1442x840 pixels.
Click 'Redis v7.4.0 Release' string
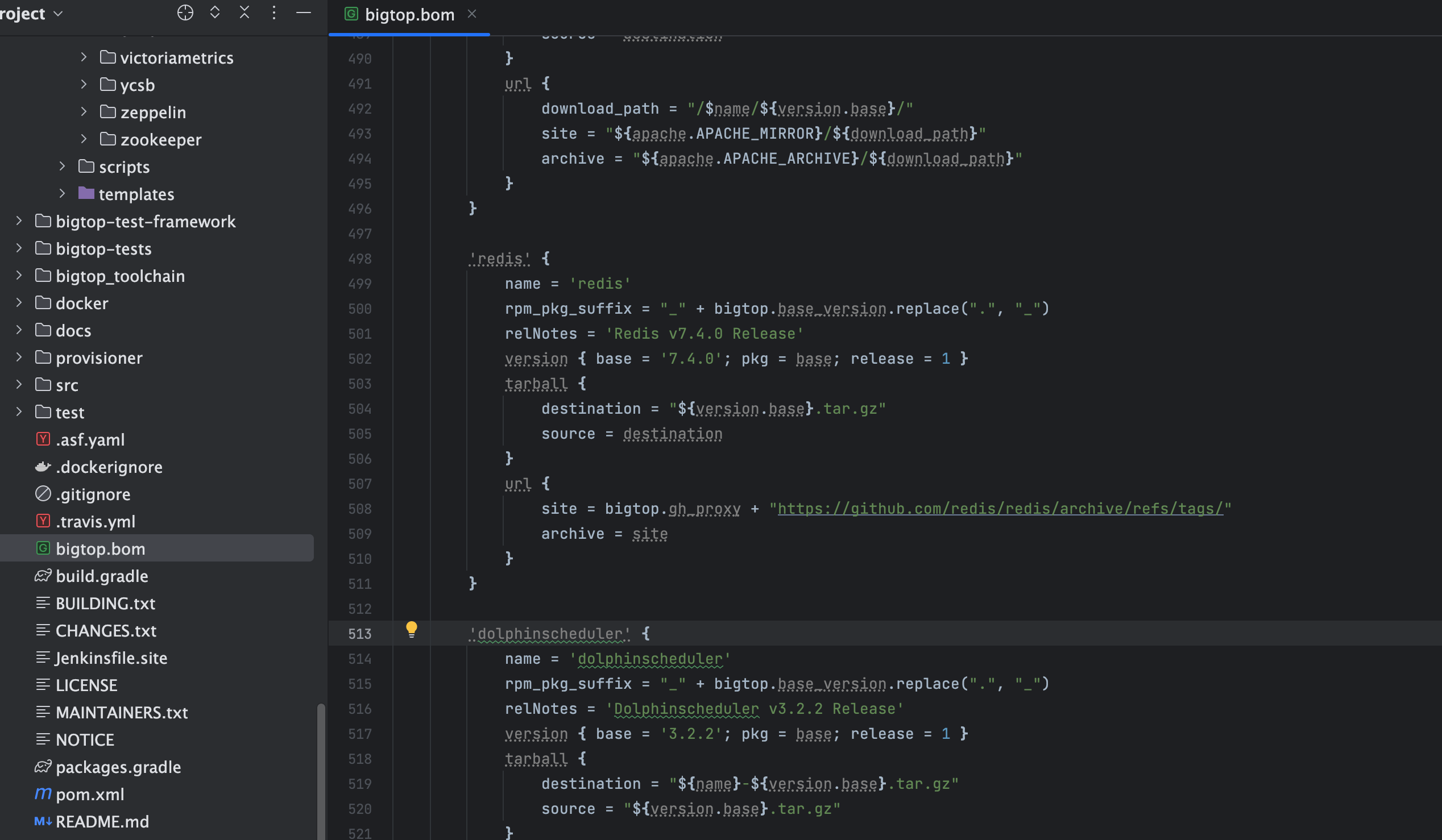tap(705, 334)
